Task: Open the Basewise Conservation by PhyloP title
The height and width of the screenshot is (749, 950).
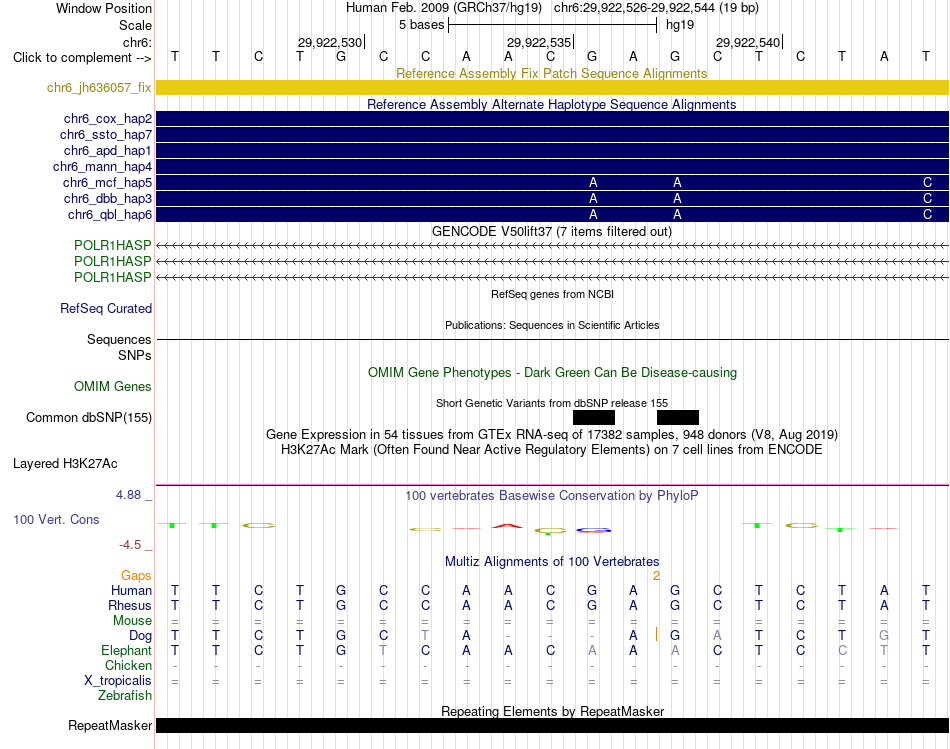Action: [552, 496]
